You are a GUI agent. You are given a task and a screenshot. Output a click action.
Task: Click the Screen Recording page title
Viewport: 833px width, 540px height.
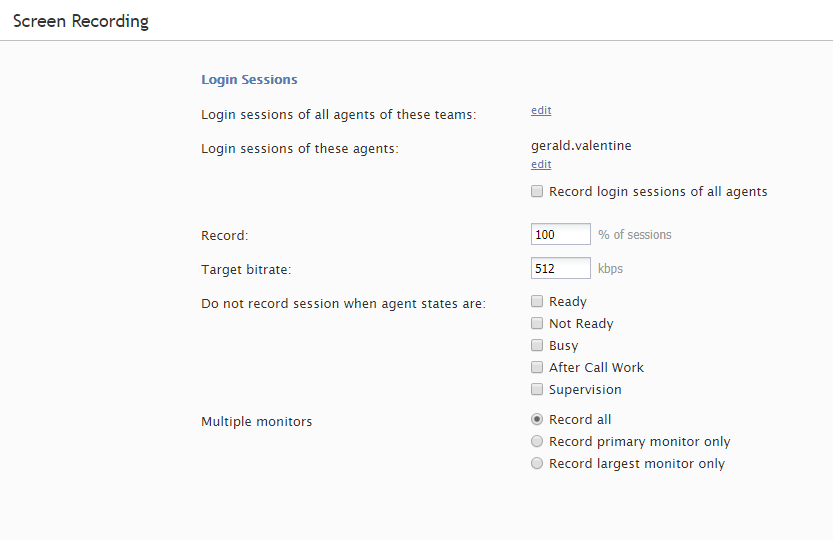(81, 21)
